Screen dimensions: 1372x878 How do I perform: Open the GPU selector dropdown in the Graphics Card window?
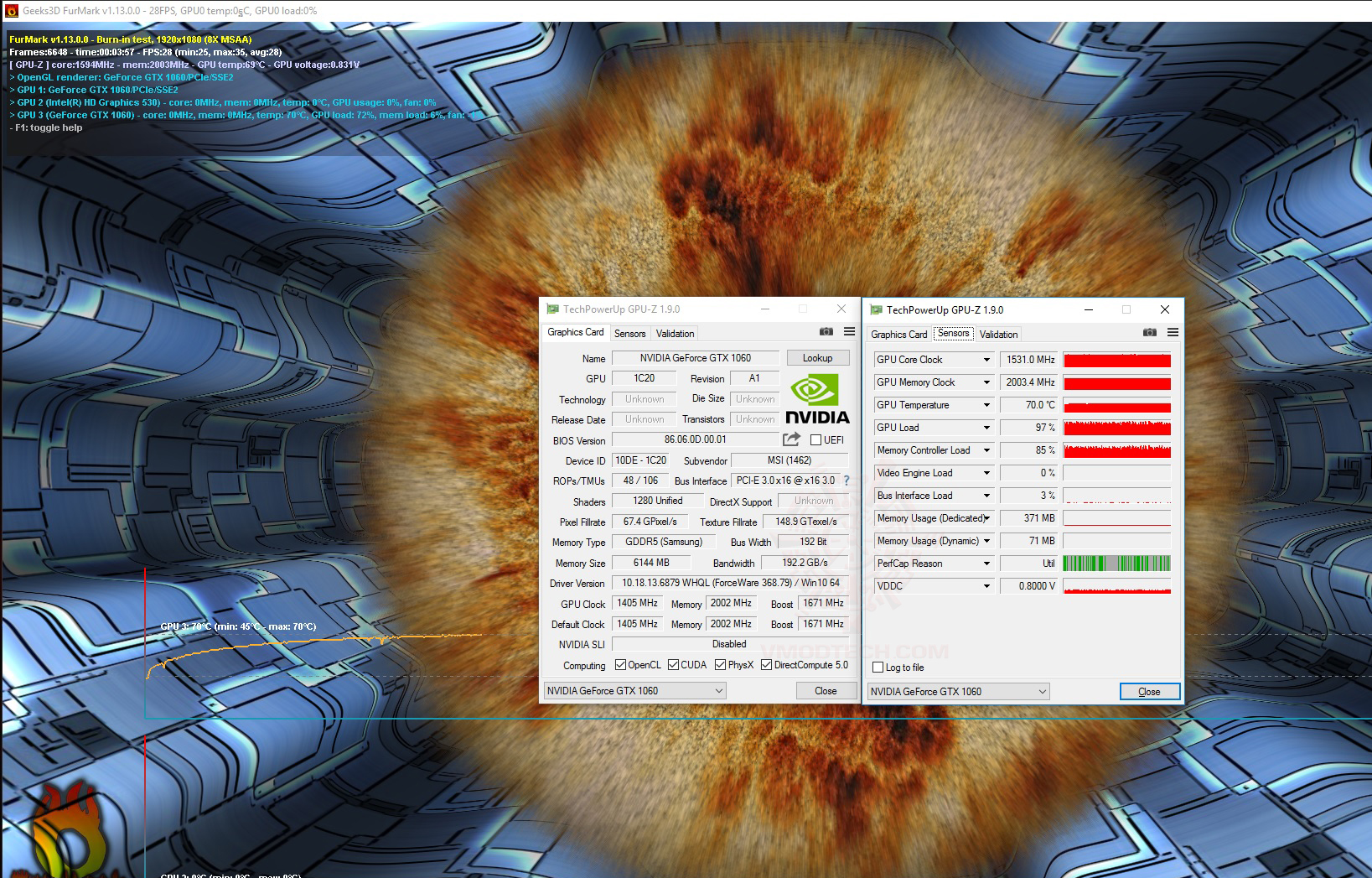(634, 690)
